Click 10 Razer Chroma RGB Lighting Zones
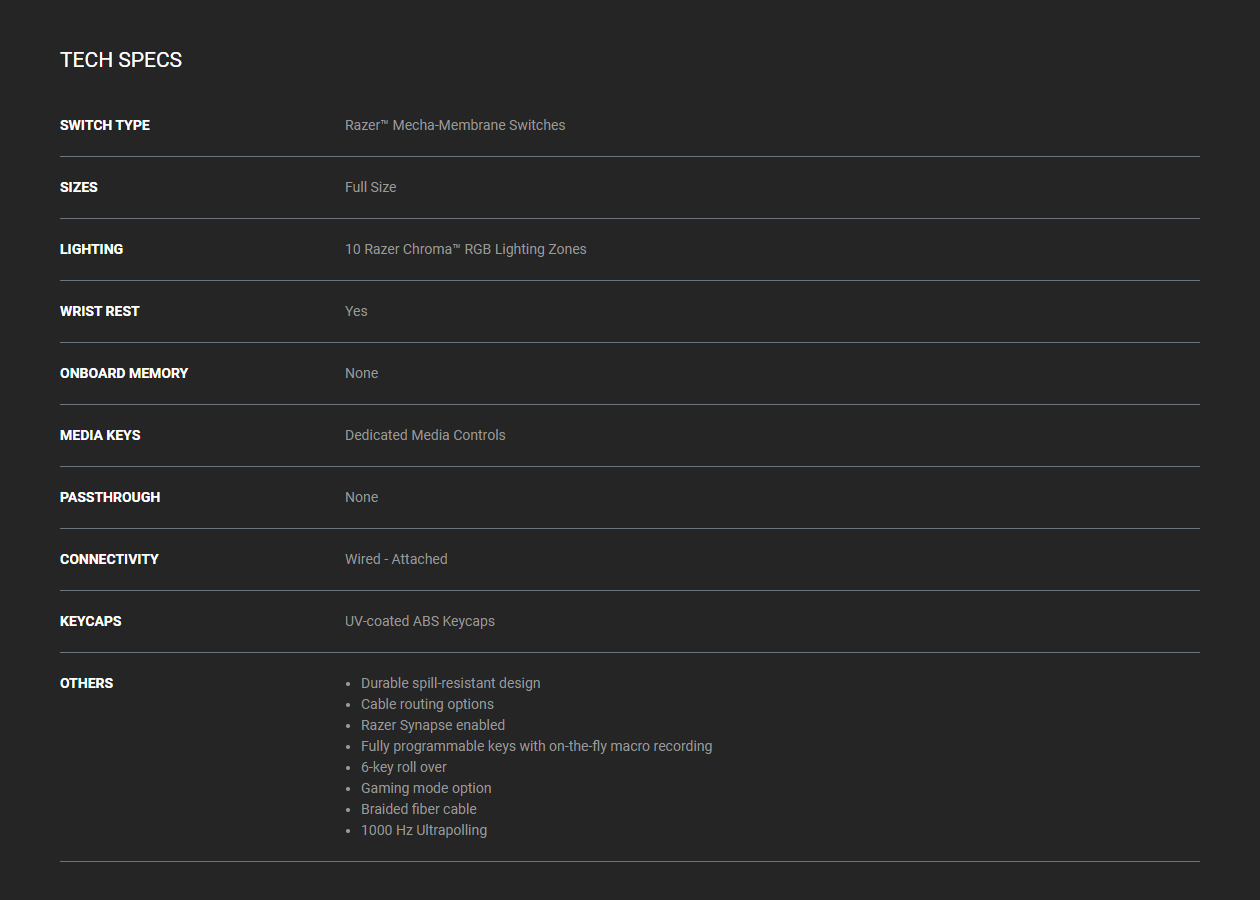 click(465, 249)
